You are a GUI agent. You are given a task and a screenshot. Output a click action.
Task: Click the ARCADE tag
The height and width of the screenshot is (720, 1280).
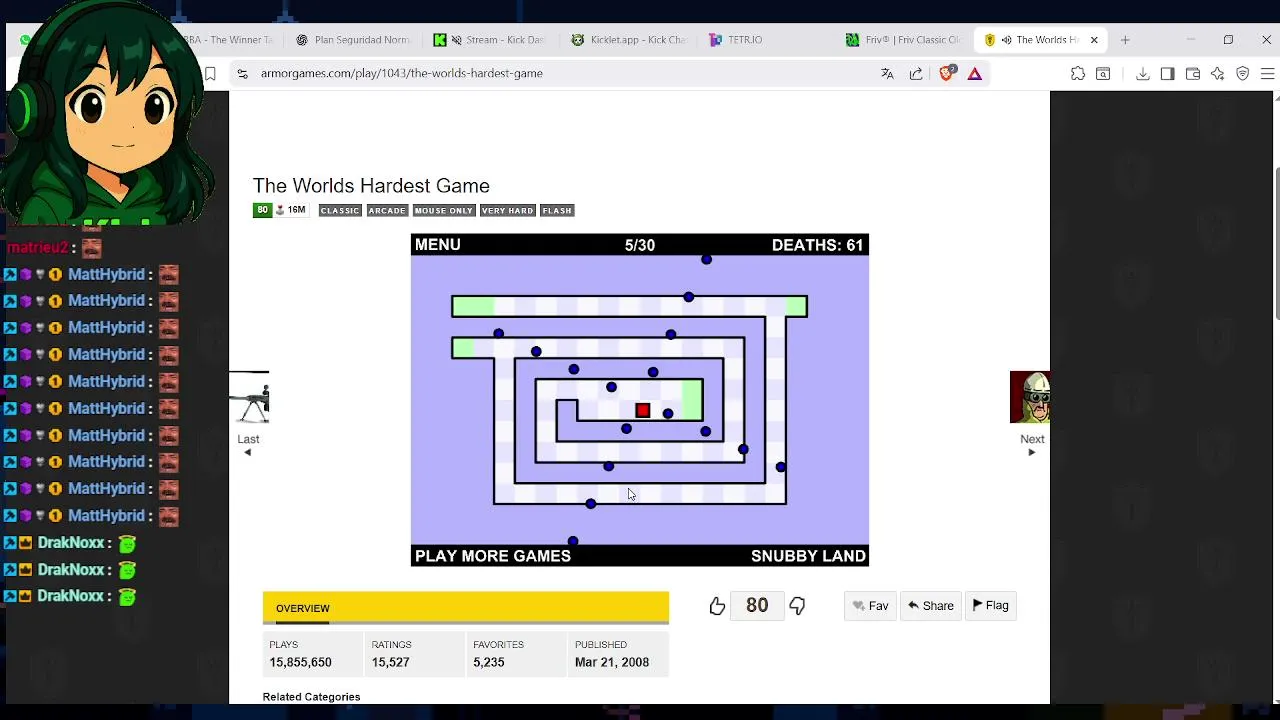(387, 210)
